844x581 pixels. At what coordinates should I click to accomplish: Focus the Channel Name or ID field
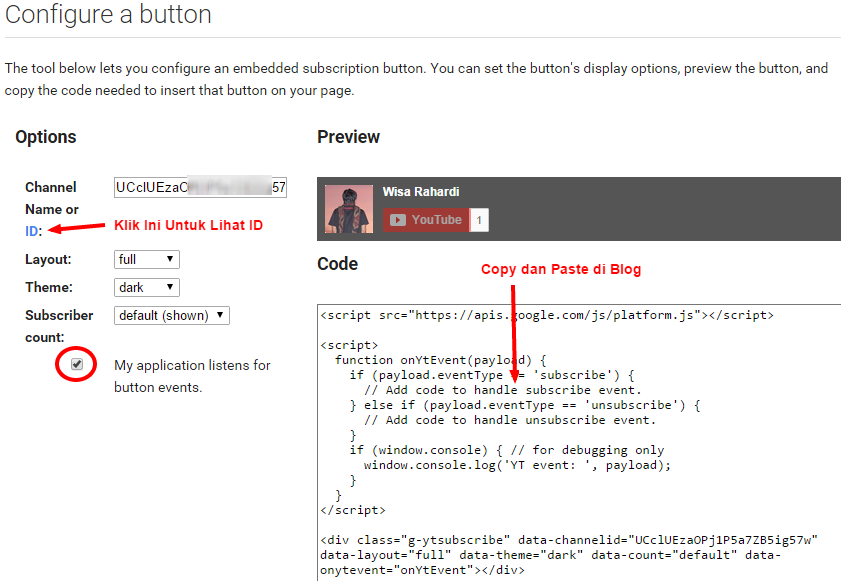200,187
